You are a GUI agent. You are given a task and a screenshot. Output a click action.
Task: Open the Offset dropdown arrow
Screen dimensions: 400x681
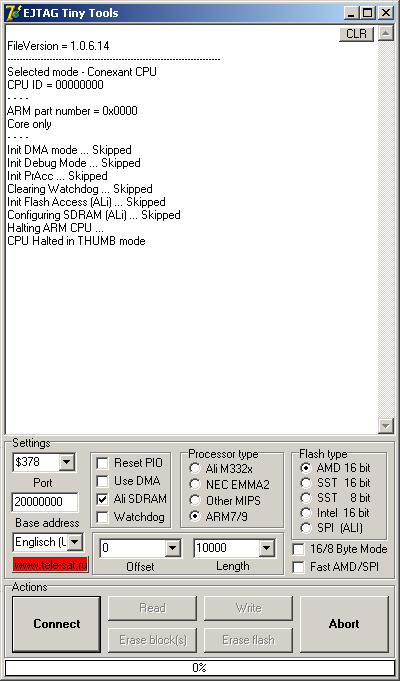172,549
